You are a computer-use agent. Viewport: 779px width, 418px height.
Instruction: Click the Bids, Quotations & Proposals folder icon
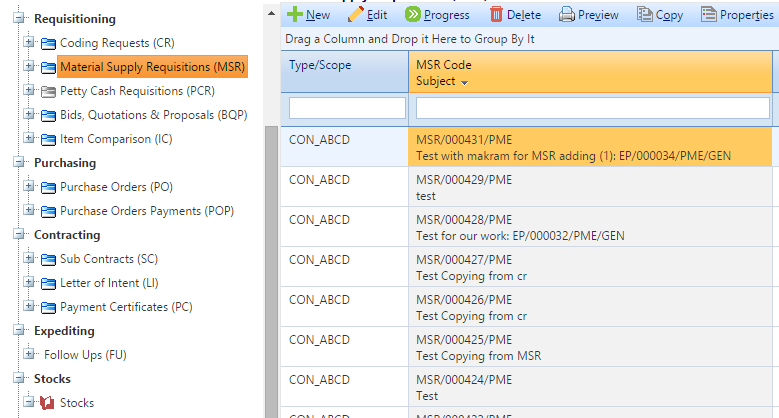48,116
